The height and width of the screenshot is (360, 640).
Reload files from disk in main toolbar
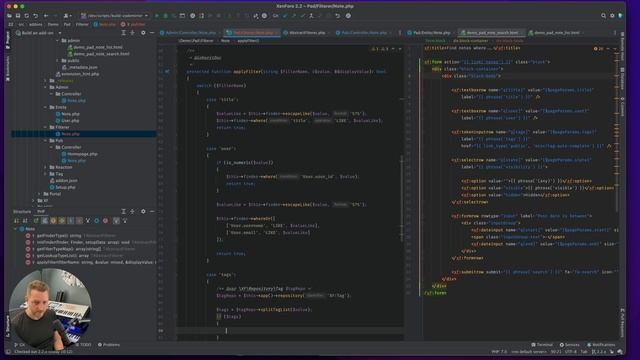(x=27, y=16)
